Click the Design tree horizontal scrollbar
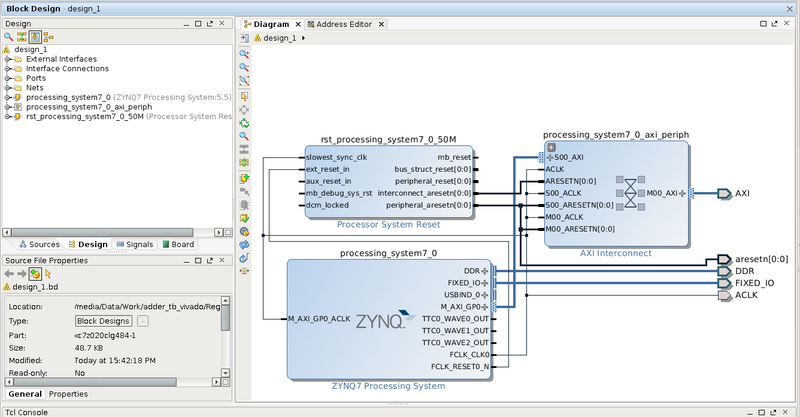This screenshot has width=800, height=417. point(100,231)
